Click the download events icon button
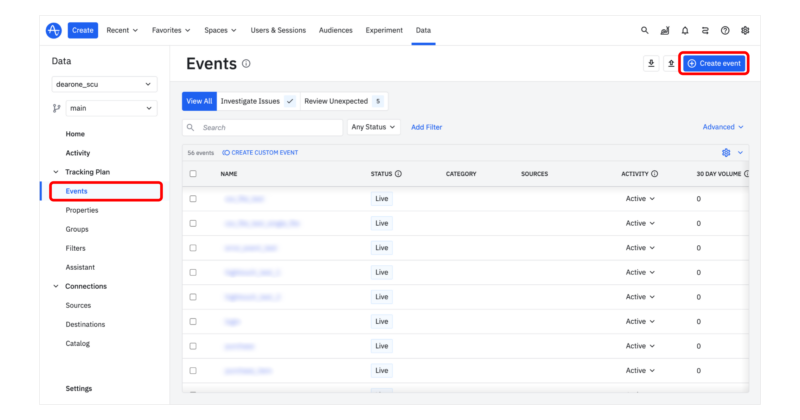Viewport: 800px width, 420px height. point(651,63)
